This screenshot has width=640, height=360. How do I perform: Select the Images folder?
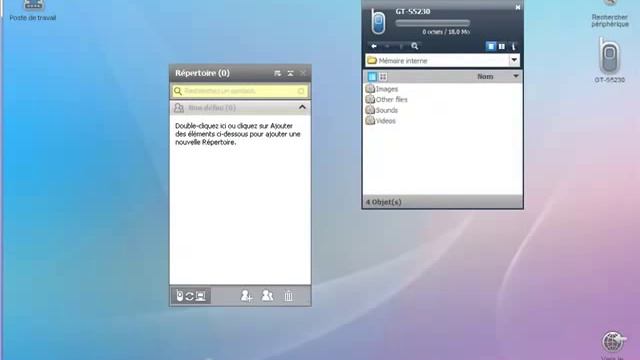pyautogui.click(x=382, y=89)
